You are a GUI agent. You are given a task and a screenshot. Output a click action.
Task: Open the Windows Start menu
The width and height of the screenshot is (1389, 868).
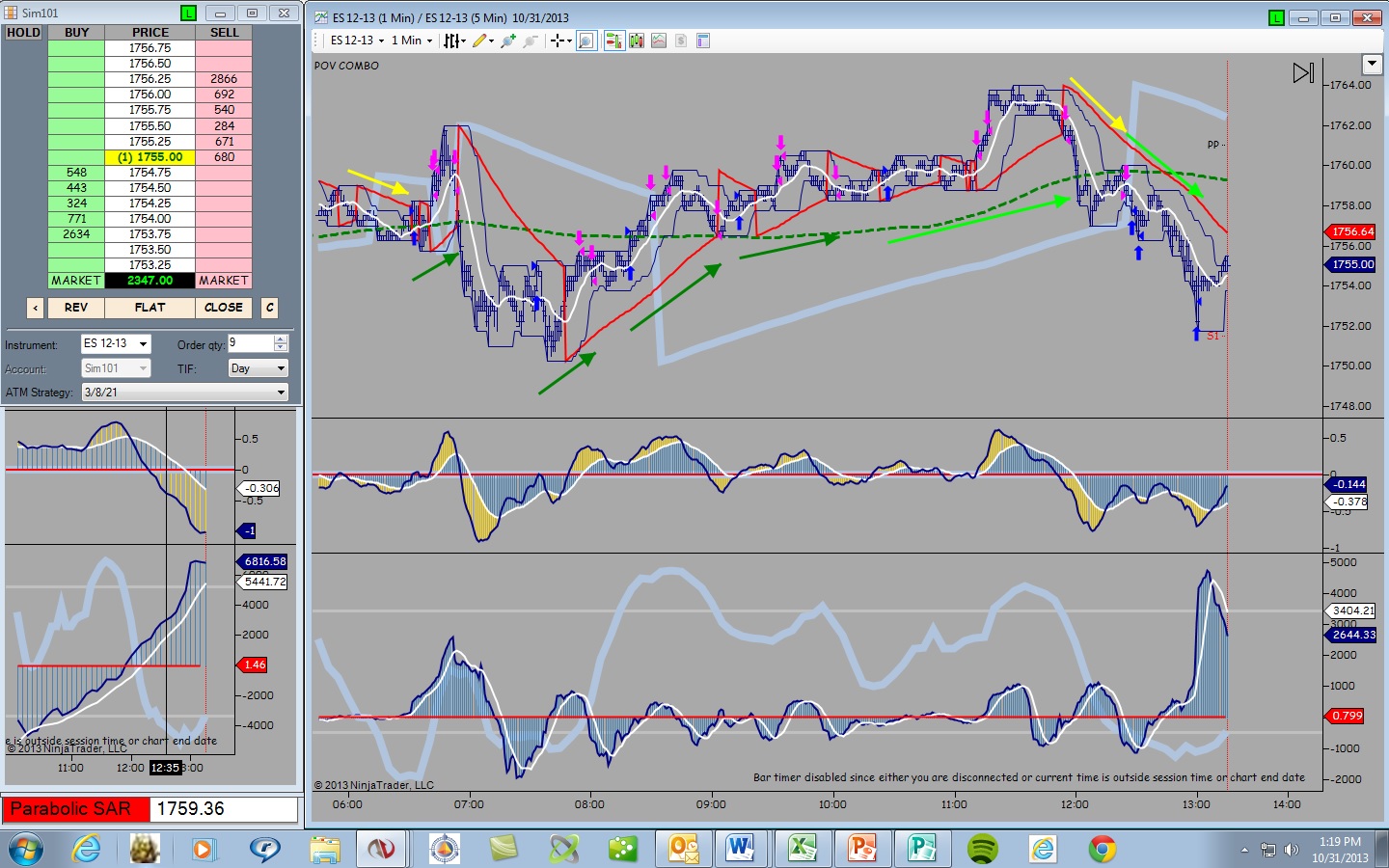click(25, 850)
